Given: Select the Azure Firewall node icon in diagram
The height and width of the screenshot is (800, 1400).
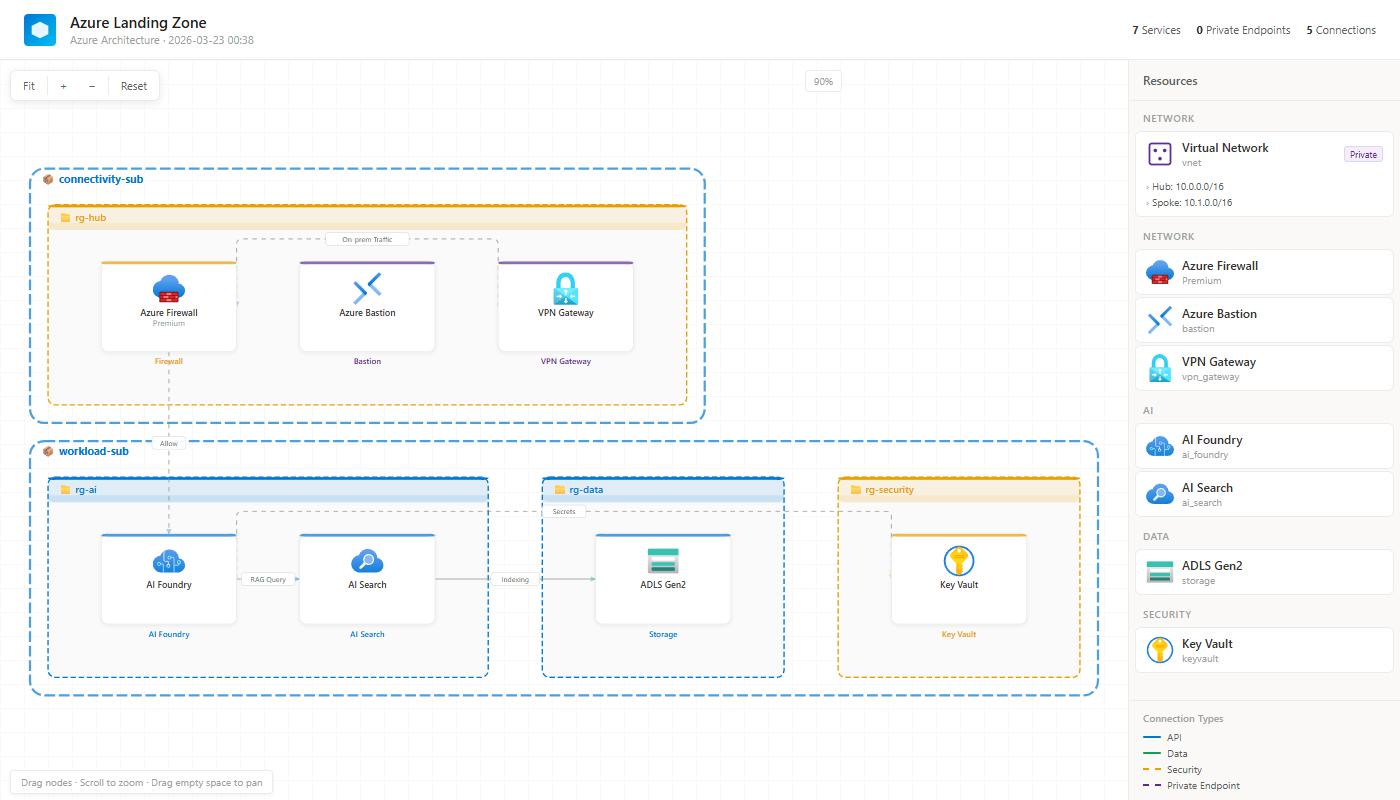Looking at the screenshot, I should [x=169, y=289].
